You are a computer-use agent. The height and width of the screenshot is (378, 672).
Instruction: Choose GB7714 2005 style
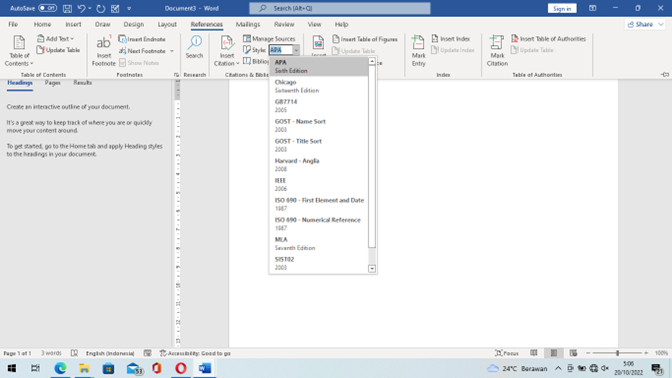coord(318,106)
